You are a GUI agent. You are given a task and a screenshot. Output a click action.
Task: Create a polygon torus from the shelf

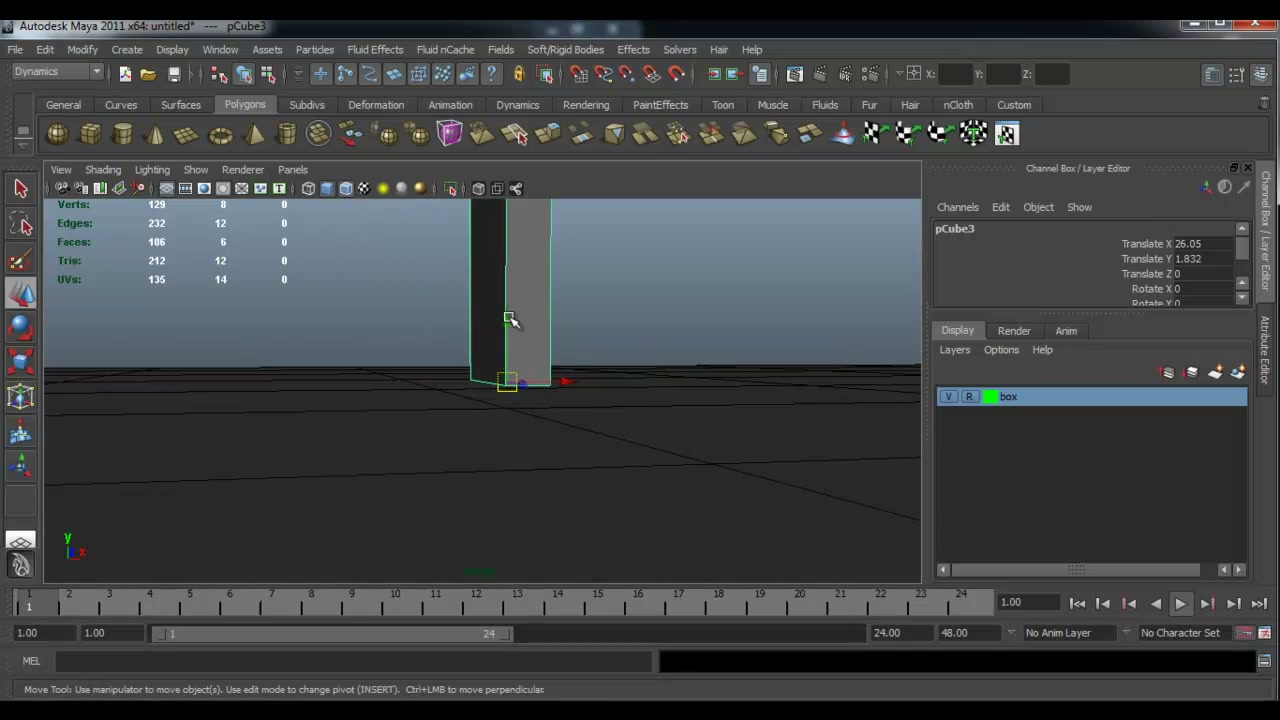coord(220,134)
